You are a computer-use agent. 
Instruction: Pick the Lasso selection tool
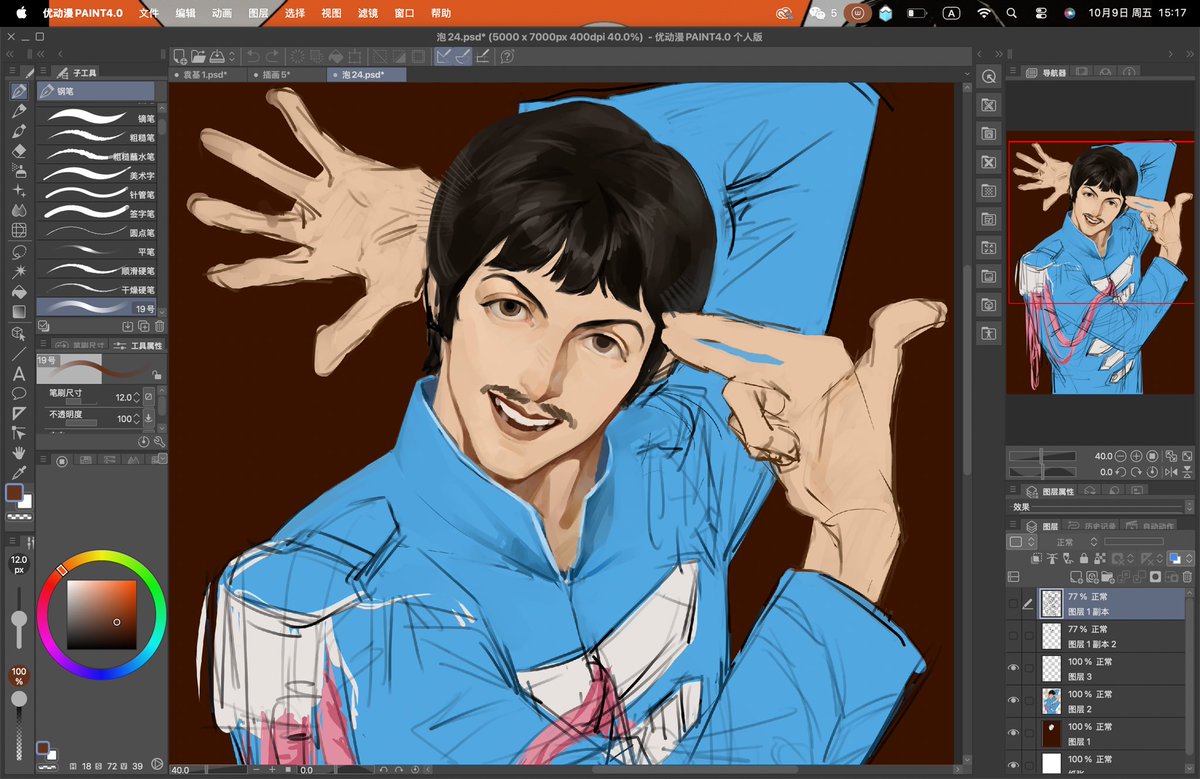pyautogui.click(x=18, y=252)
